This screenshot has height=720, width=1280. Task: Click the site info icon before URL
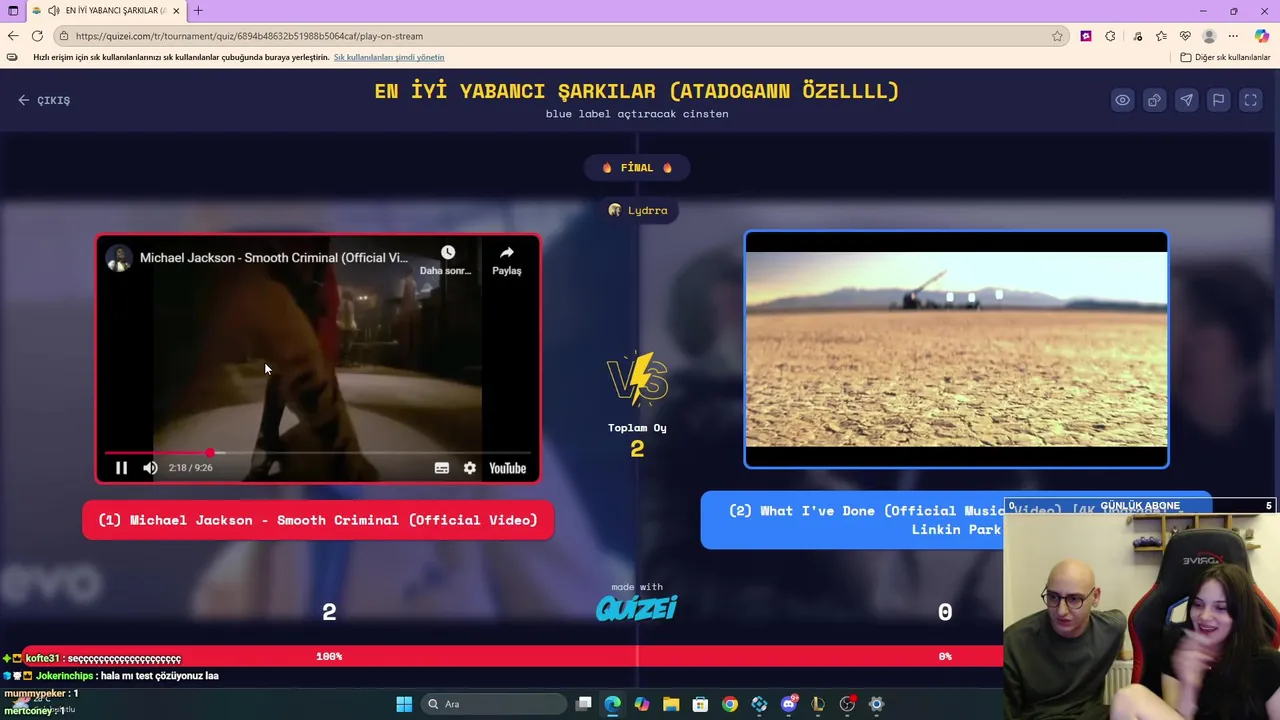pos(64,36)
